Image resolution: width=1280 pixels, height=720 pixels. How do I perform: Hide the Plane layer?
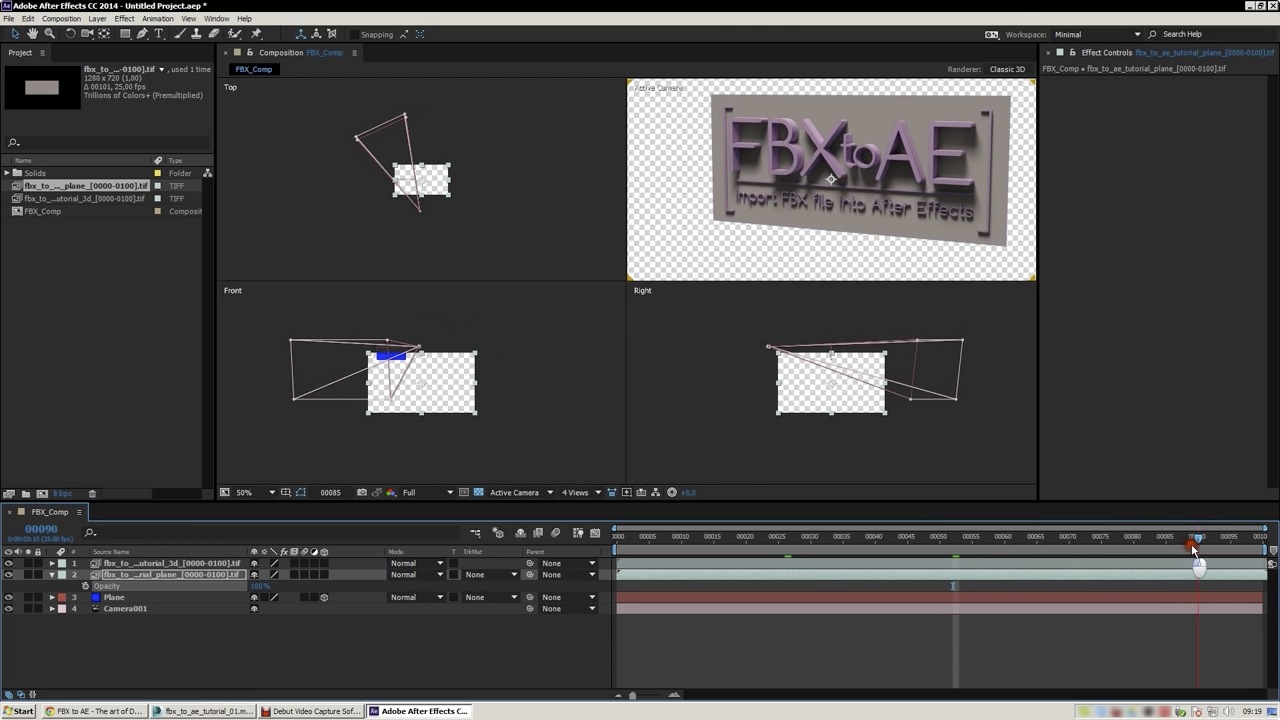(10, 597)
